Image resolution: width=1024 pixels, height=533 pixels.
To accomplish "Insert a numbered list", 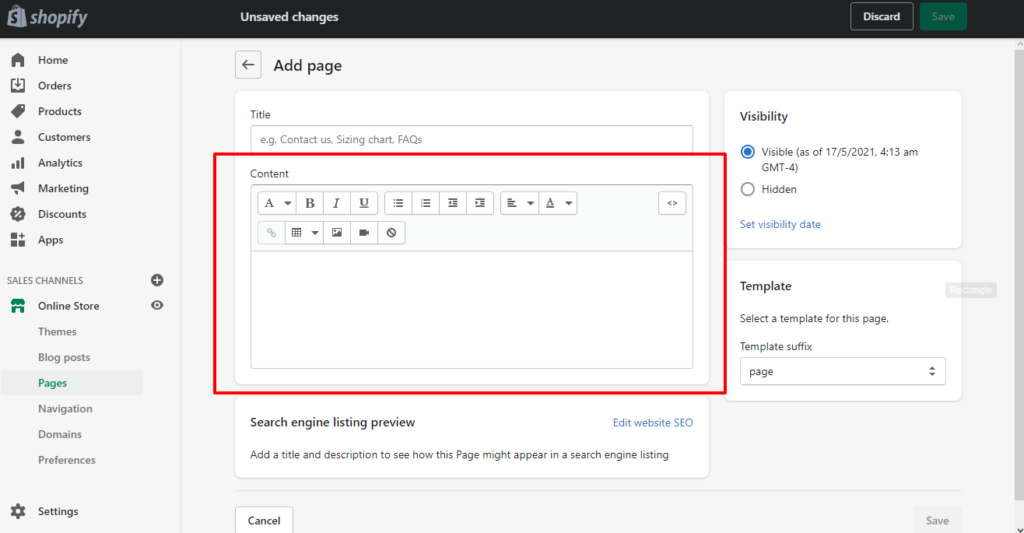I will (x=426, y=203).
